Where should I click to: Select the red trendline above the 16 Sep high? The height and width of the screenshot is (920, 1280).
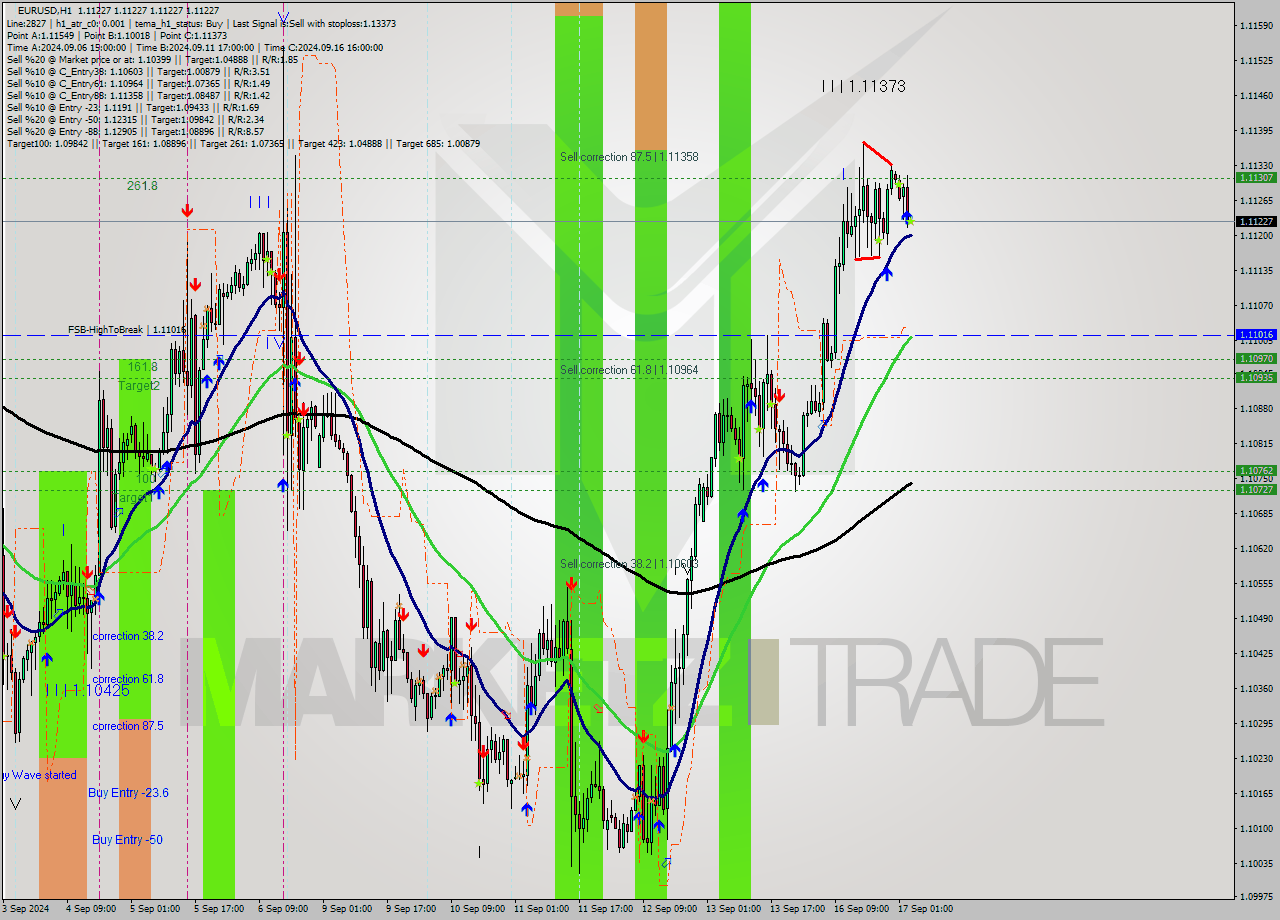(877, 154)
